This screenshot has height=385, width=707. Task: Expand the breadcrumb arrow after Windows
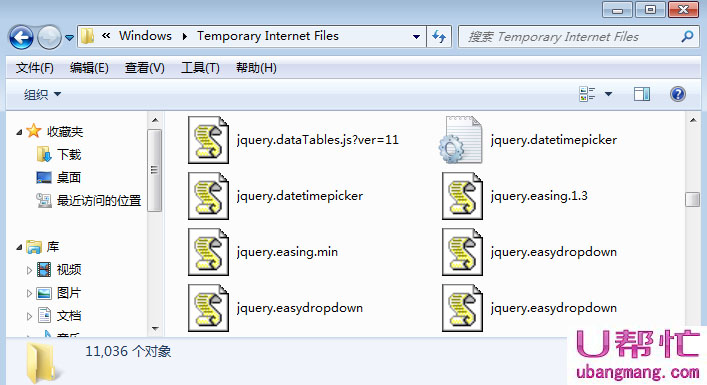pyautogui.click(x=184, y=37)
